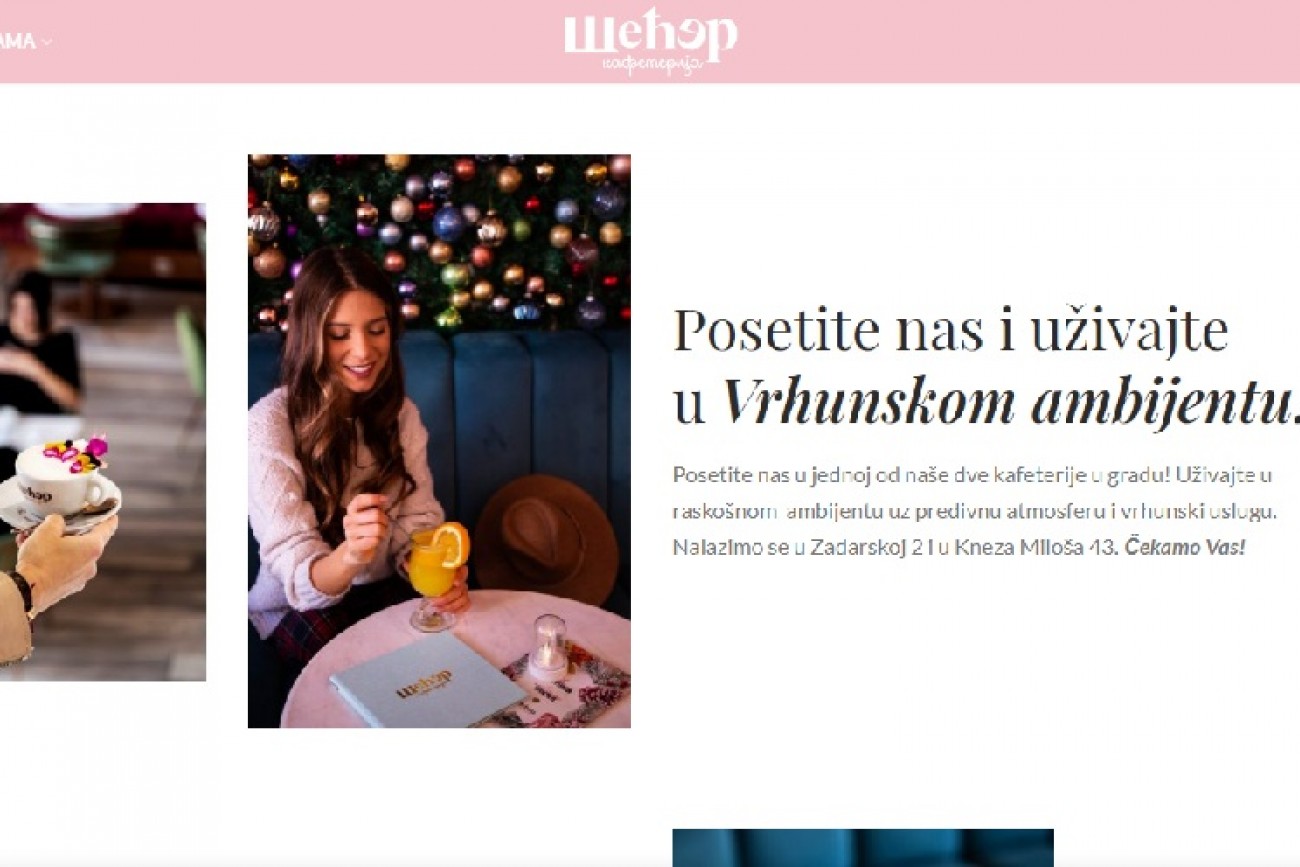Click the Christmas ornaments wall in the photo
The image size is (1300, 867).
click(439, 240)
